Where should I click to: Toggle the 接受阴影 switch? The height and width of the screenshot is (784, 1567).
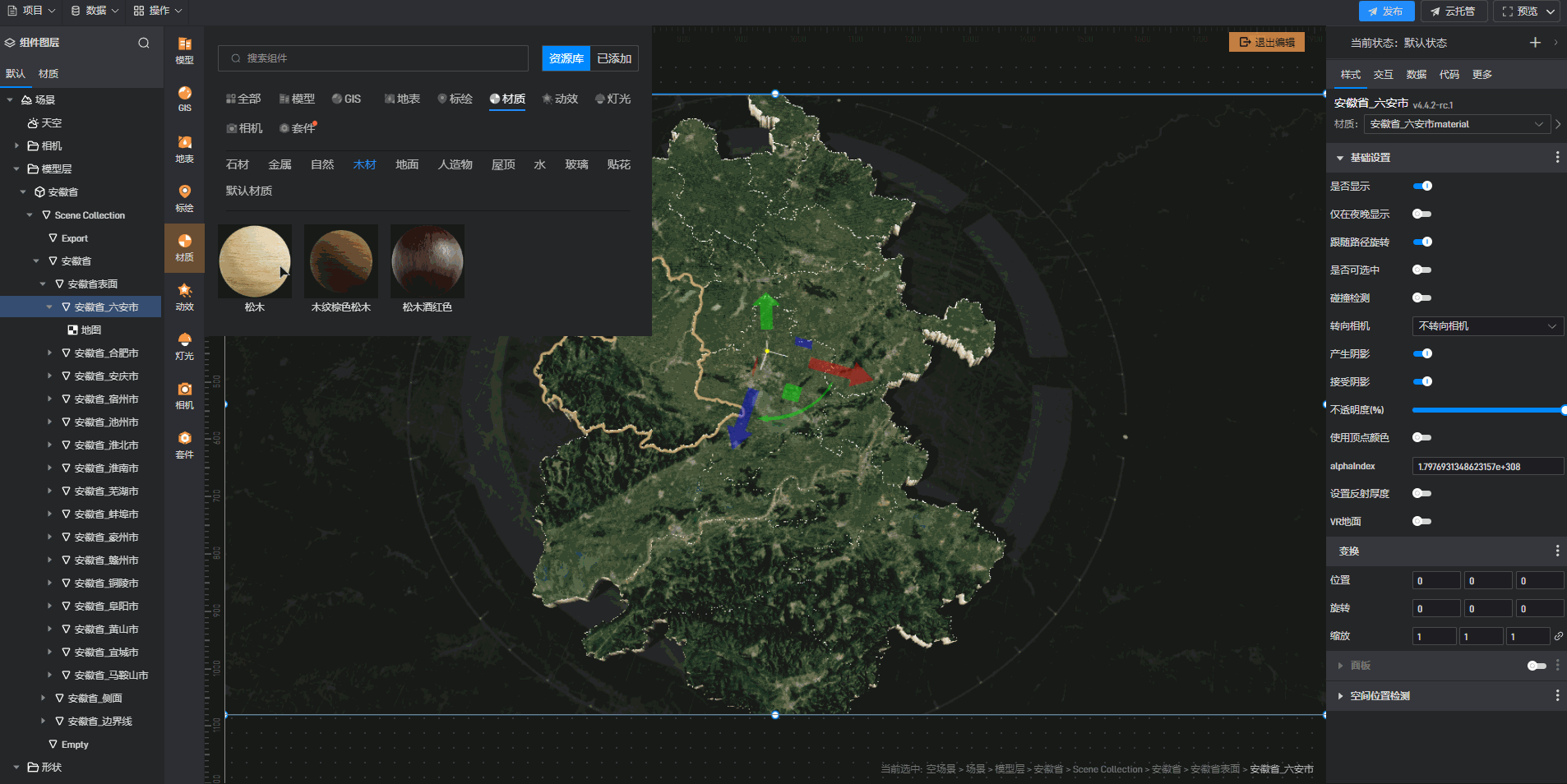(1422, 381)
